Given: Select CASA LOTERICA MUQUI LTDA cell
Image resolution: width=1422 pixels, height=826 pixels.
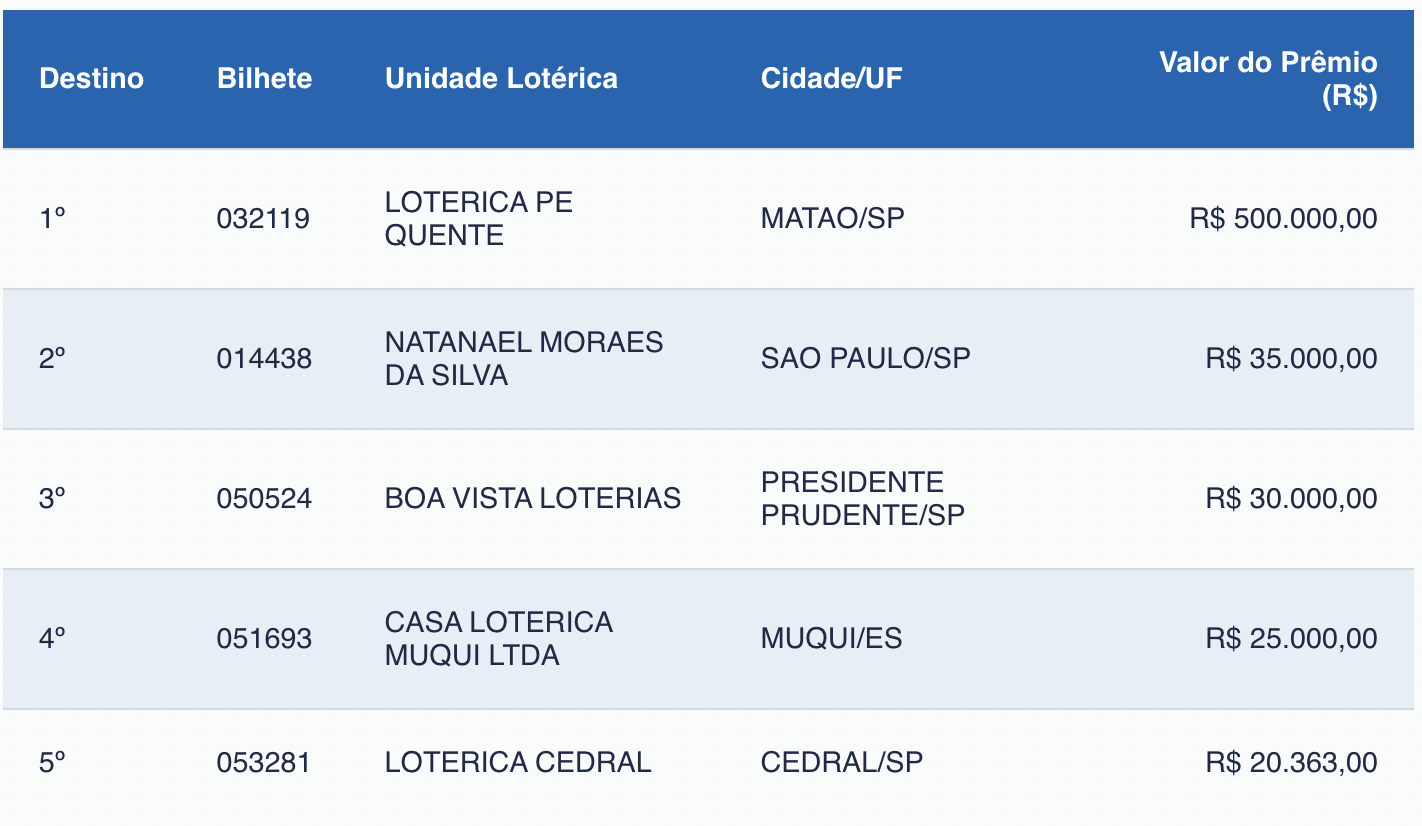Looking at the screenshot, I should tap(498, 639).
